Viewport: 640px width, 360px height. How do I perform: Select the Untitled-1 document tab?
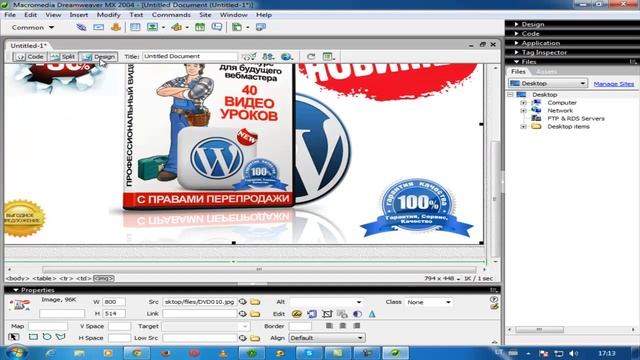[29, 45]
